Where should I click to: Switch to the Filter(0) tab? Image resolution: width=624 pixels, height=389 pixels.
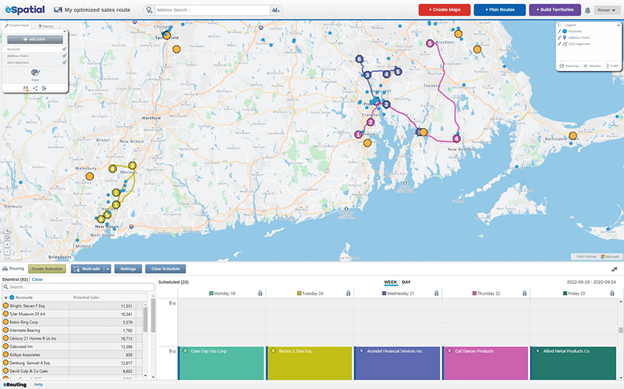(x=46, y=26)
